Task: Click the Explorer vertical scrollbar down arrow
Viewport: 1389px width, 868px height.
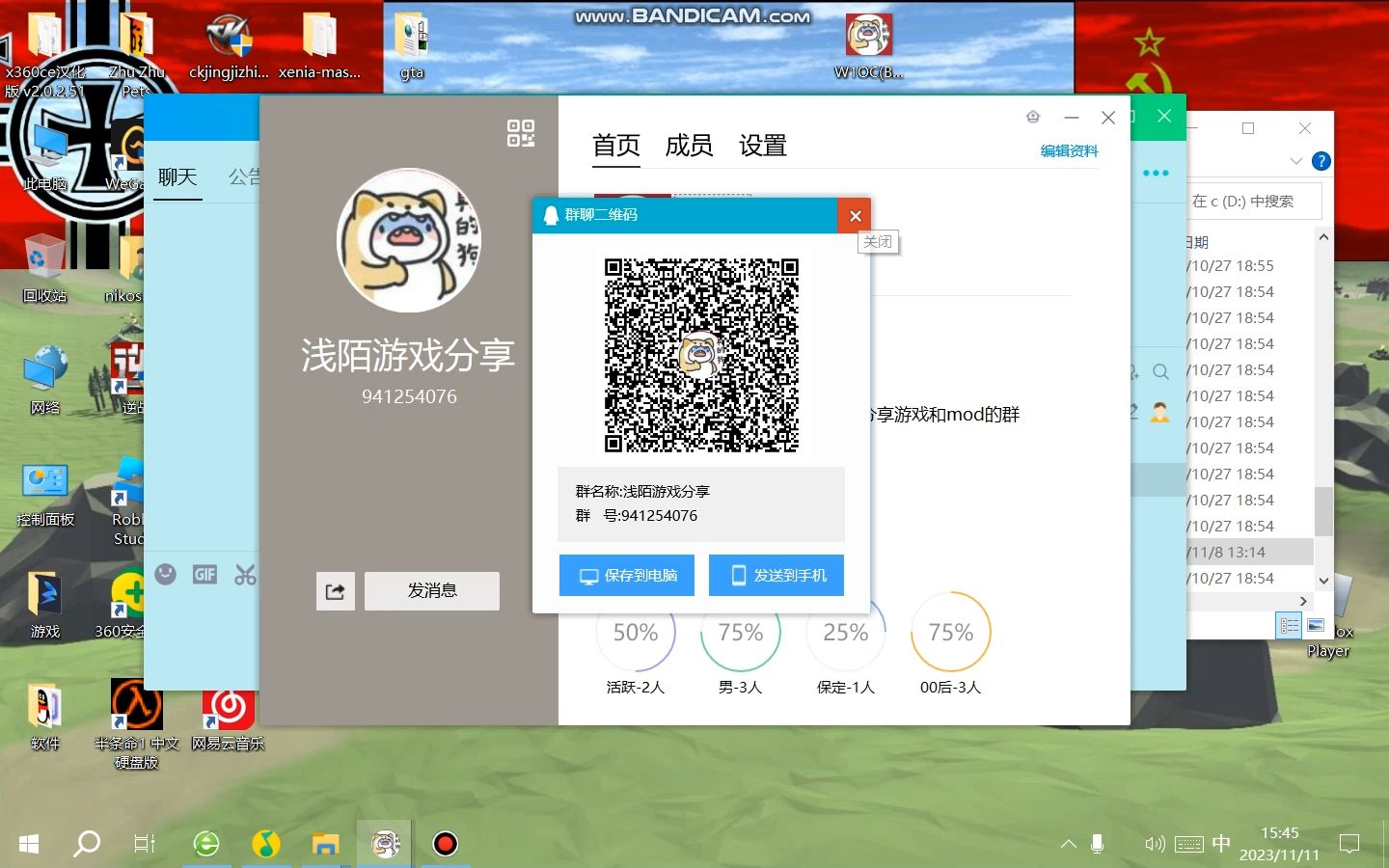Action: [1323, 581]
